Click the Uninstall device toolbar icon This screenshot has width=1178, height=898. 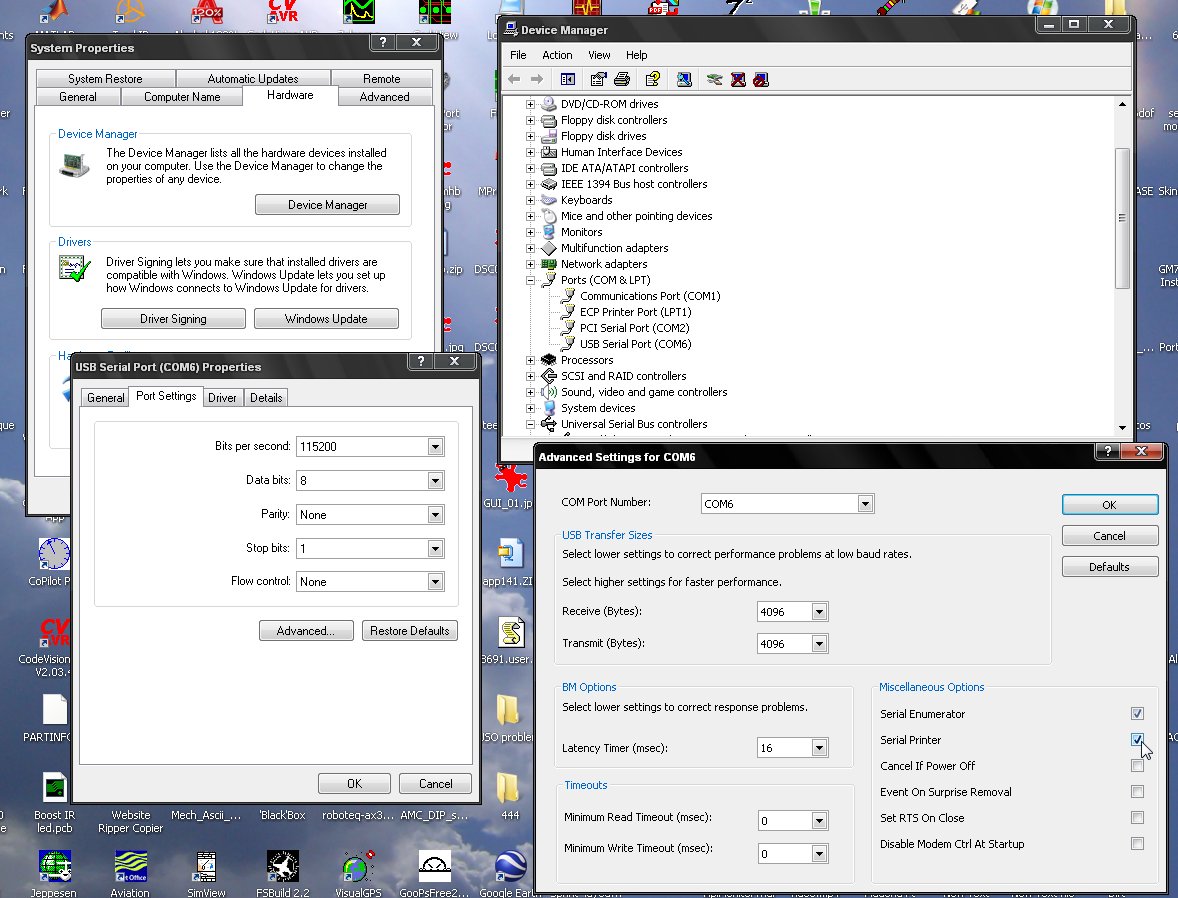tap(738, 79)
